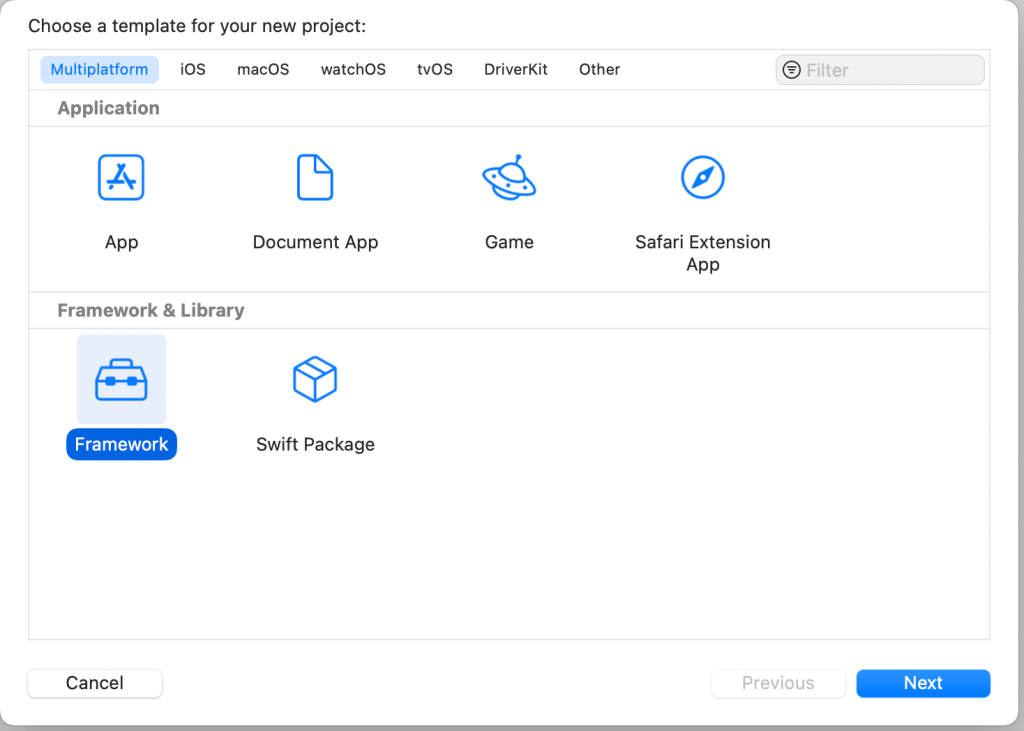Click the Framework label text
This screenshot has height=731, width=1024.
click(x=121, y=444)
